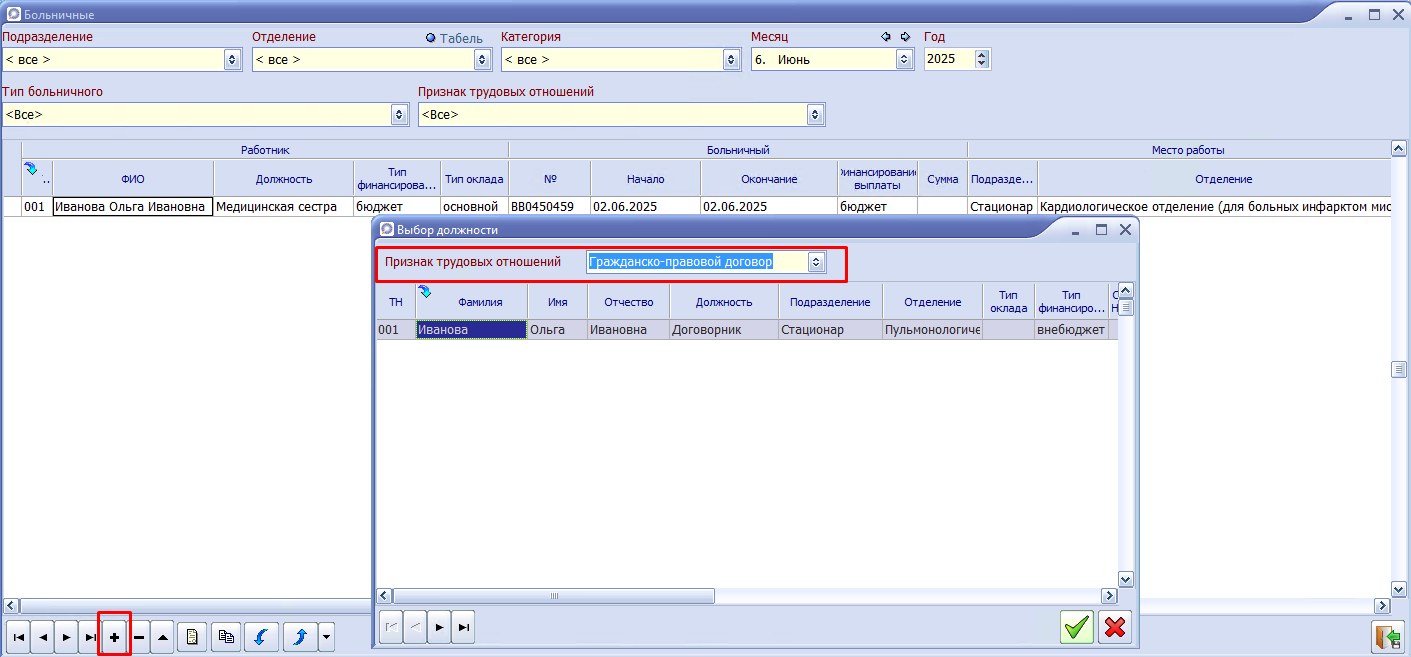
Task: Expand the Тип больничного combo box
Action: pyautogui.click(x=400, y=115)
